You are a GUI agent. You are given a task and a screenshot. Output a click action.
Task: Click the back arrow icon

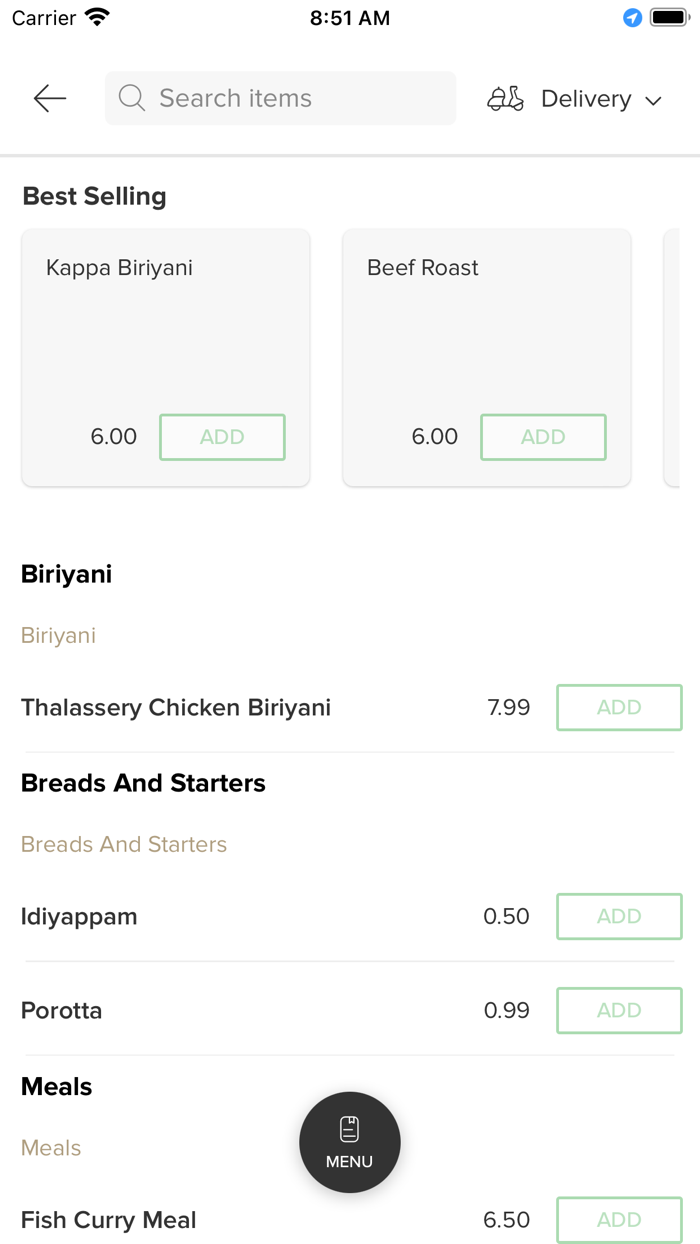click(48, 98)
